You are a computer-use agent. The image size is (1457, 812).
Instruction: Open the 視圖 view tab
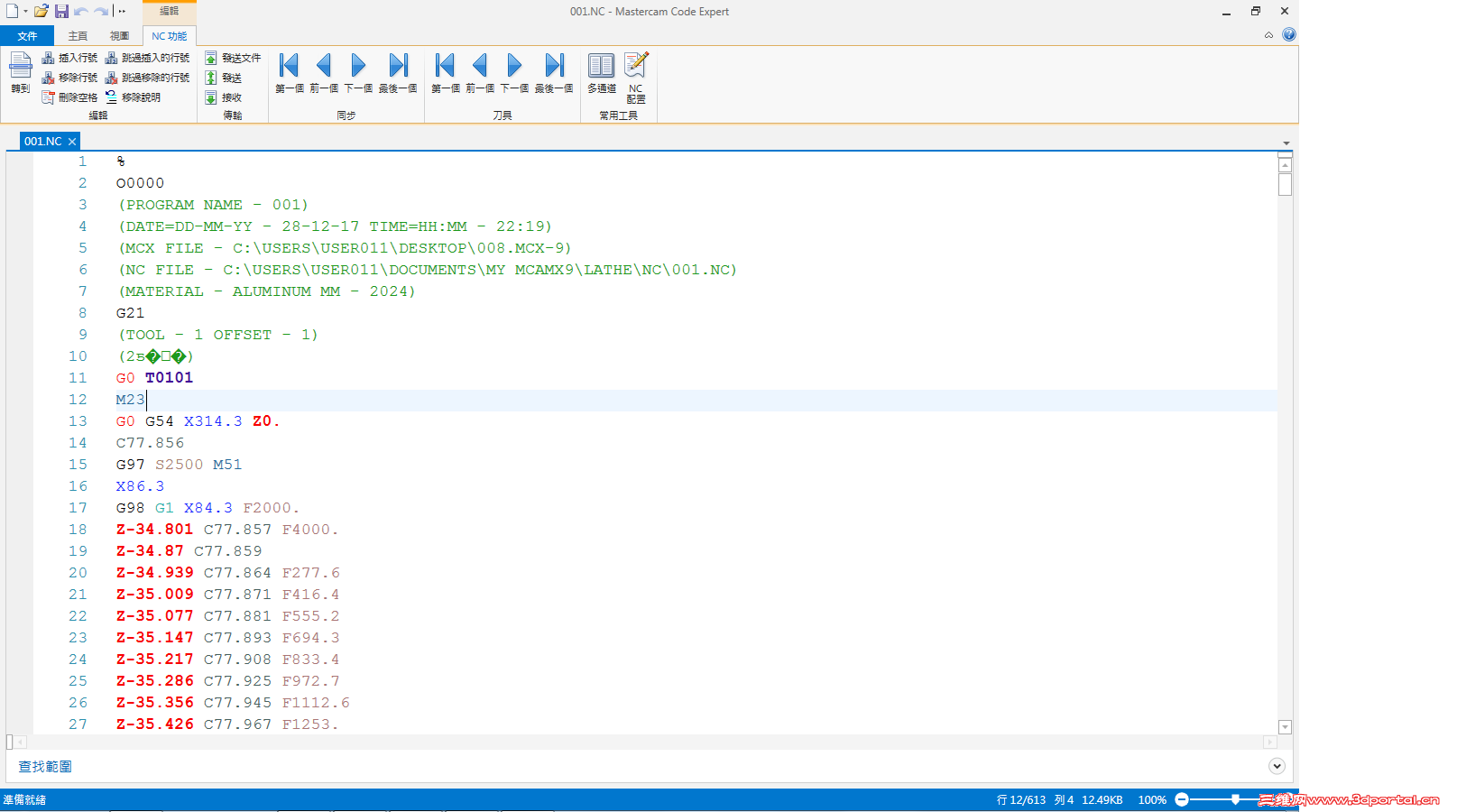point(119,36)
